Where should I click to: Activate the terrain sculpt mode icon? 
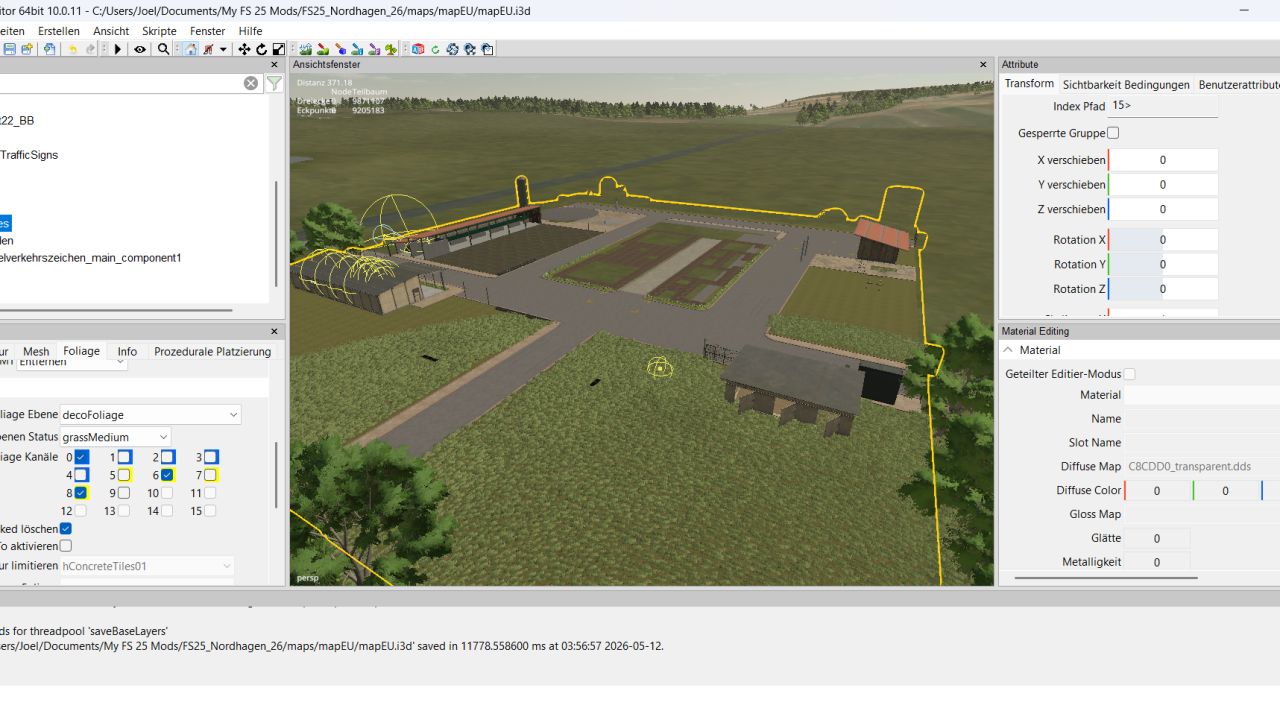pos(305,49)
